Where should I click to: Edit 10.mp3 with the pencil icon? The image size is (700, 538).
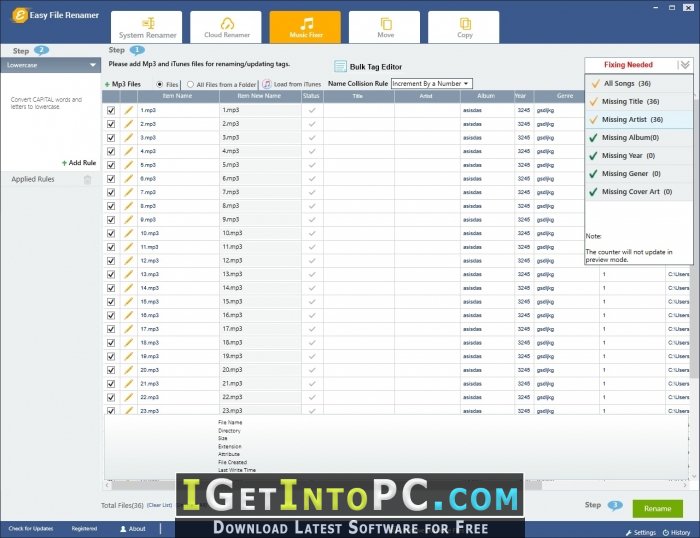point(129,233)
